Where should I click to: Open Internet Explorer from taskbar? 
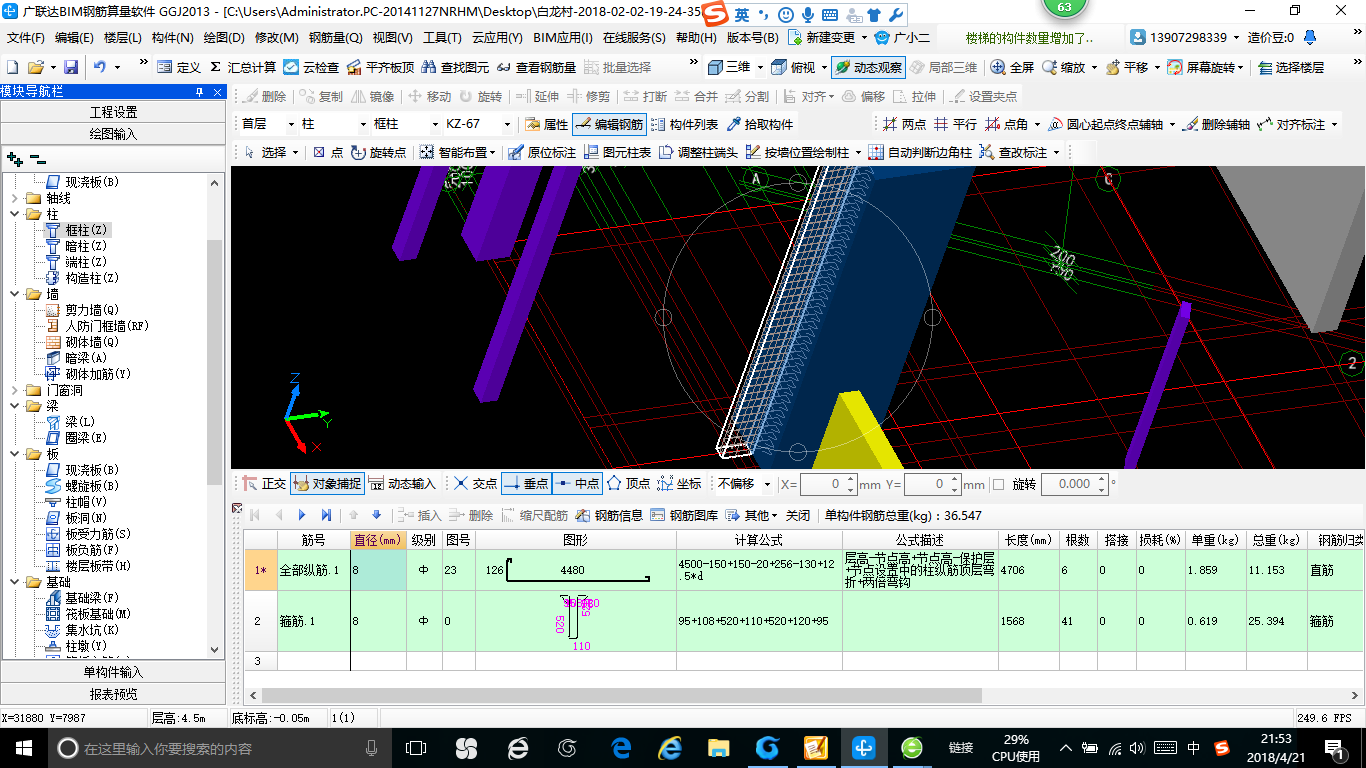pos(669,748)
